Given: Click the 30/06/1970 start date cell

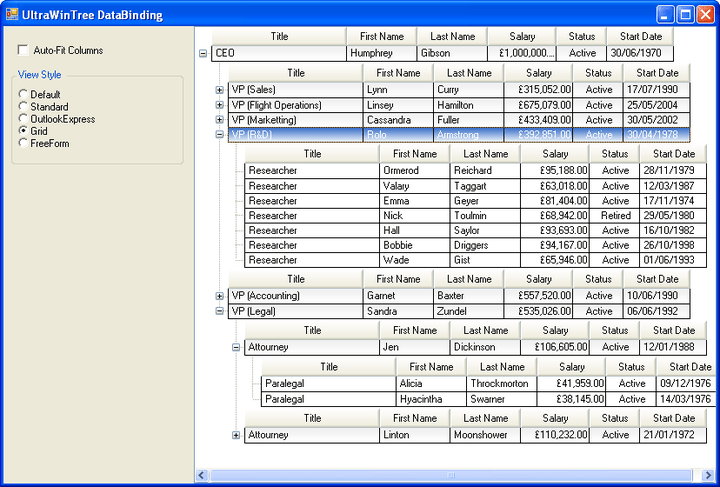Looking at the screenshot, I should [x=640, y=53].
